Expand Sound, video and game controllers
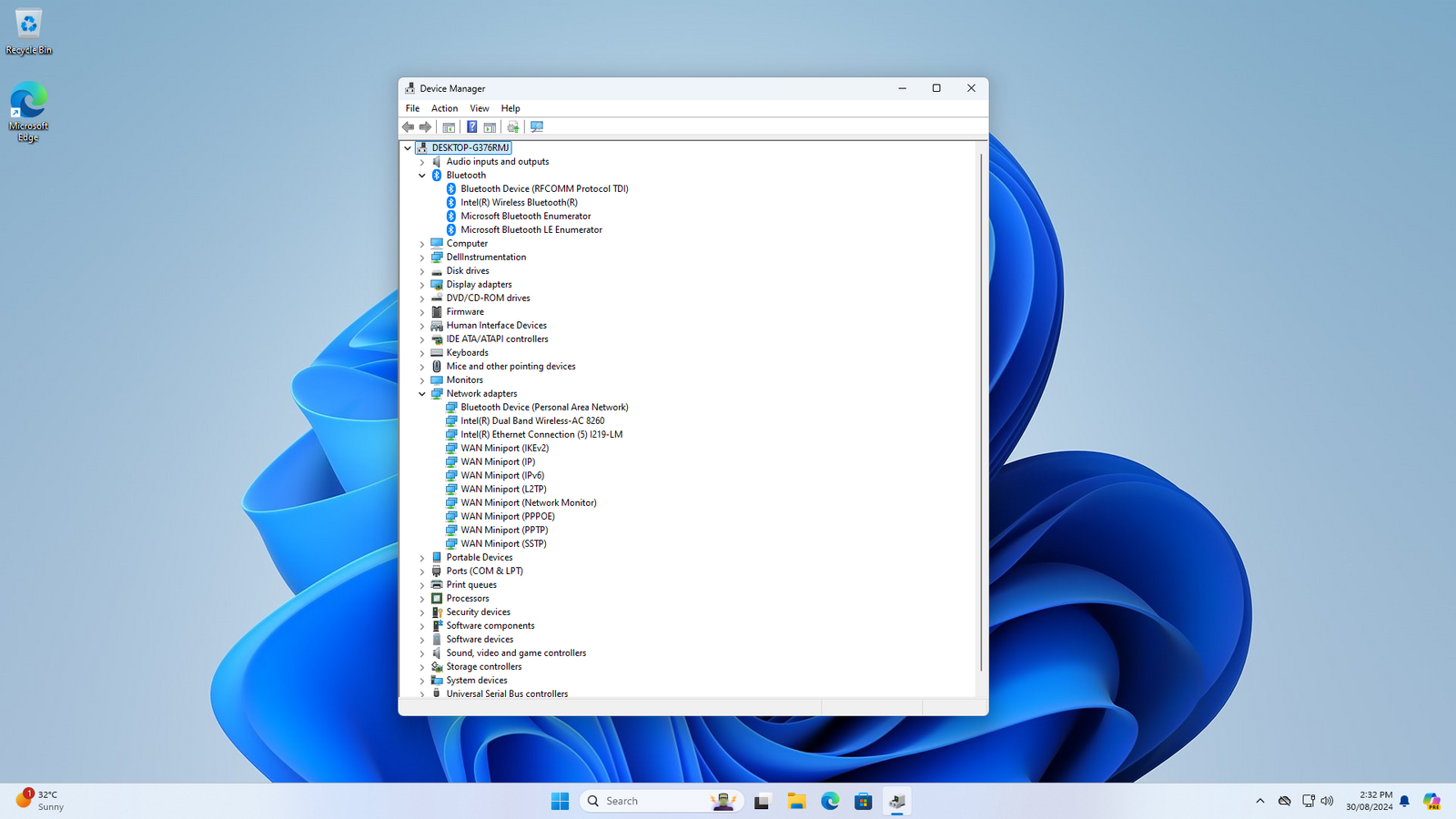This screenshot has width=1456, height=819. [x=422, y=653]
